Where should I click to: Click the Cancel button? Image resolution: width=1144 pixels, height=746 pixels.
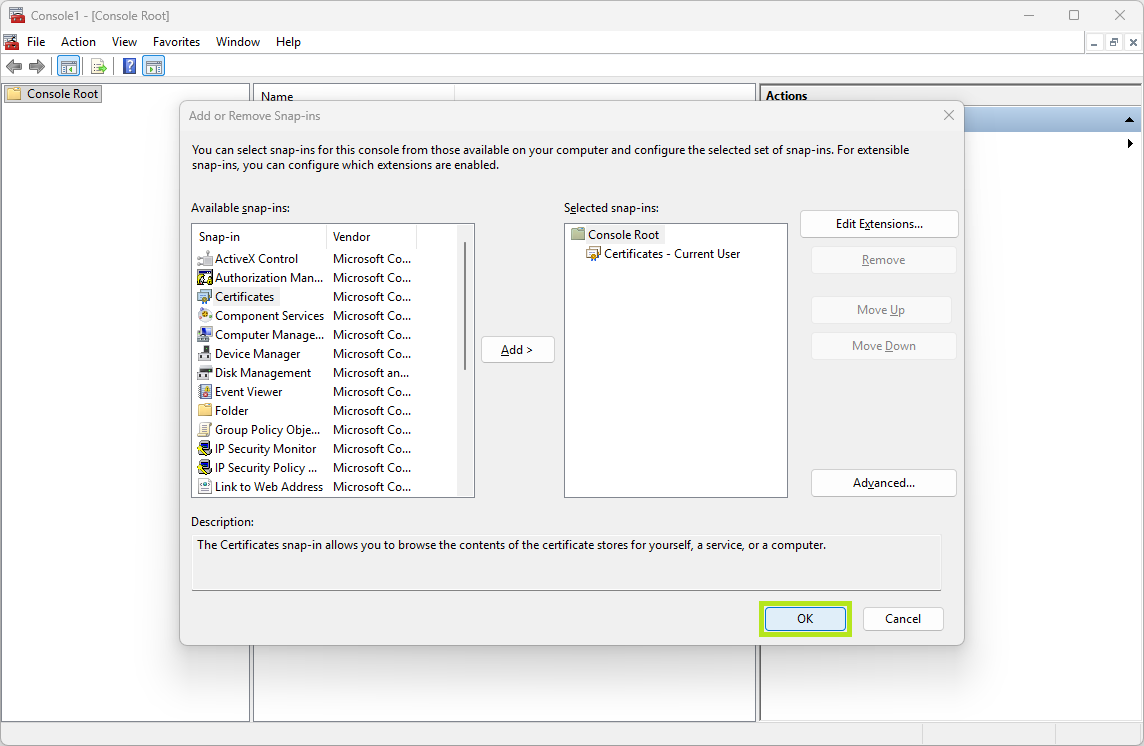(x=903, y=619)
